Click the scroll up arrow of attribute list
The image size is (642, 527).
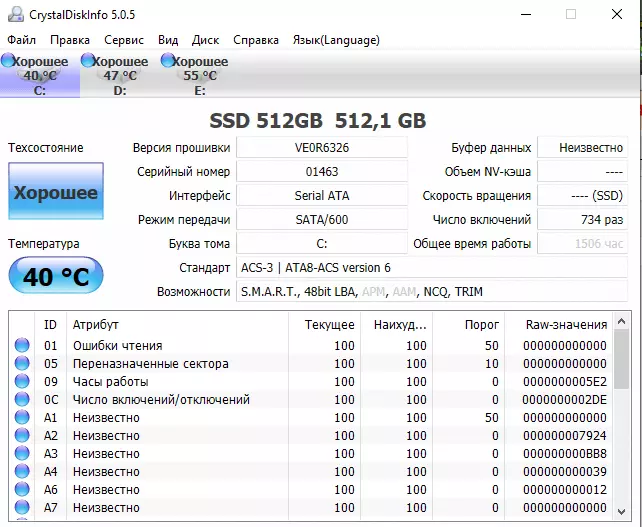622,321
